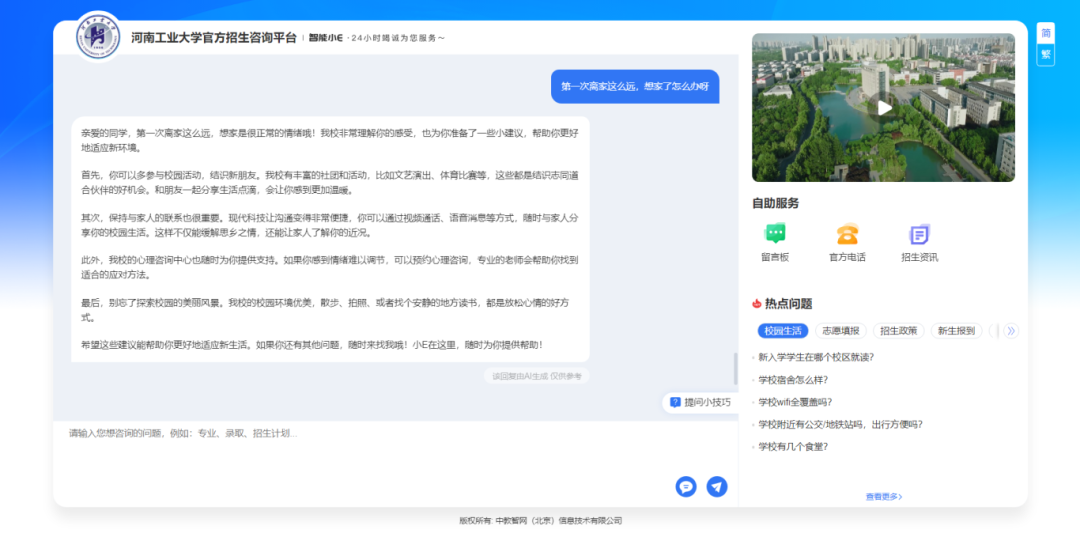1080x537 pixels.
Task: Switch language to traditional Chinese (繁)
Action: coord(1046,54)
